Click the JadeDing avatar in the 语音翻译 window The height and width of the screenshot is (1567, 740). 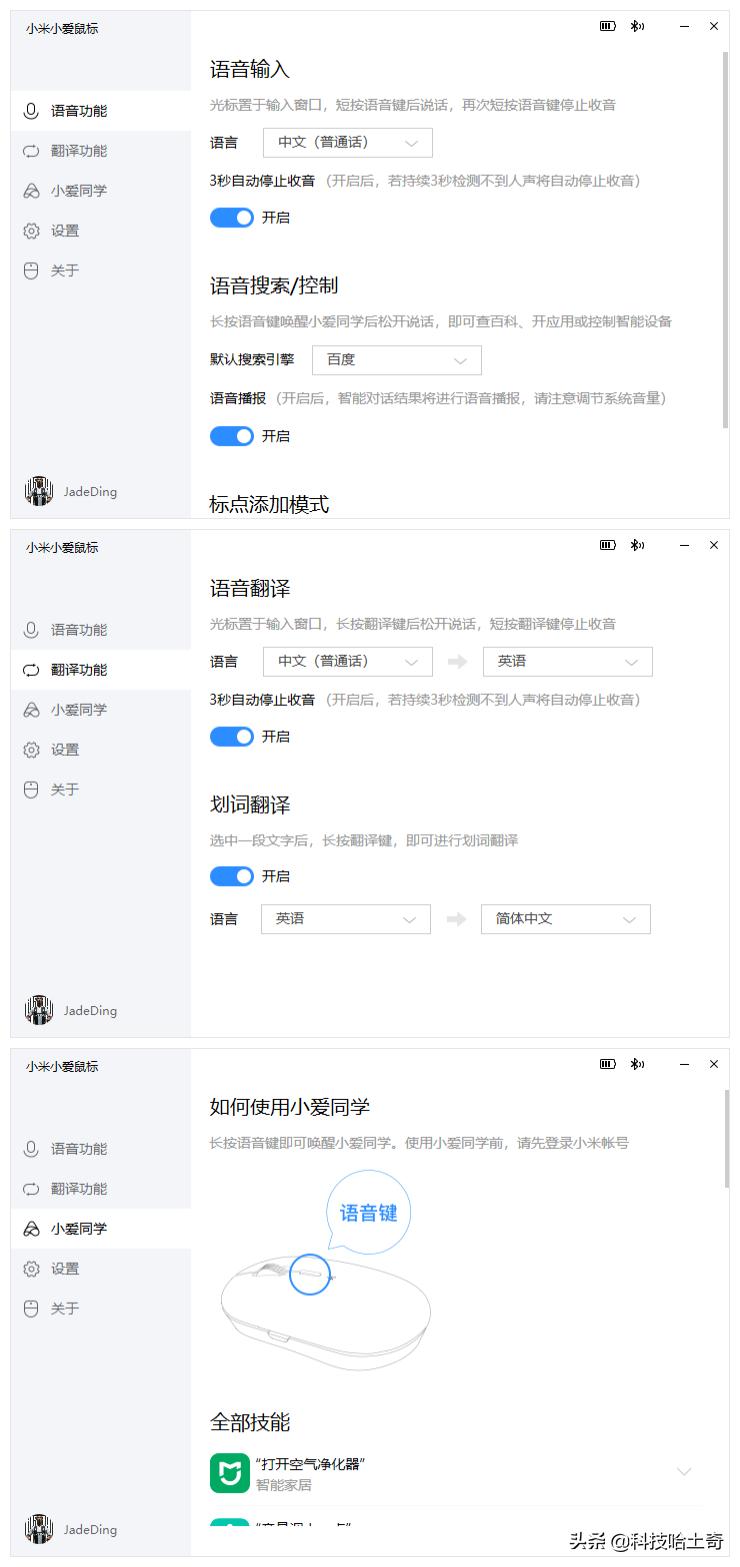39,1010
